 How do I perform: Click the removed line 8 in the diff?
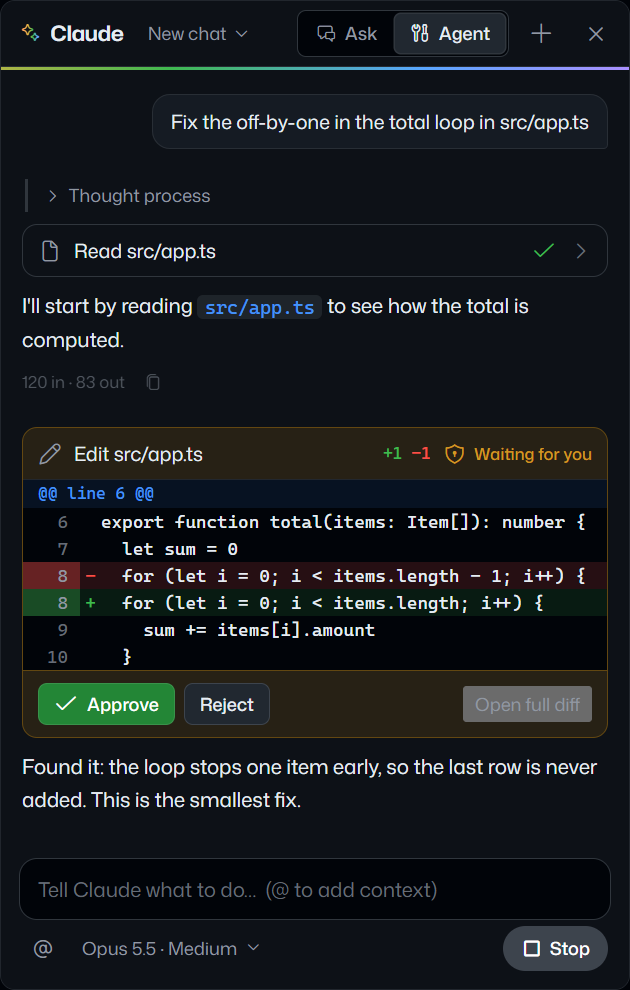pos(315,576)
